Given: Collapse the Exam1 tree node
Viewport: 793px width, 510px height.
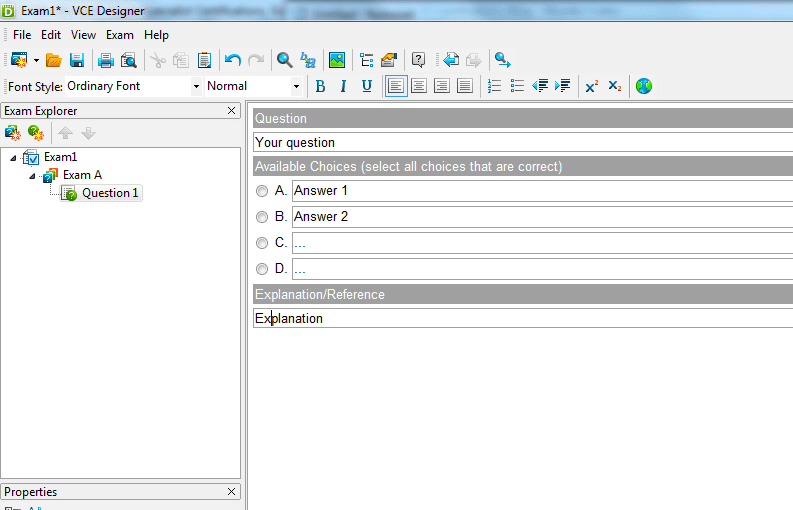Looking at the screenshot, I should [x=13, y=158].
